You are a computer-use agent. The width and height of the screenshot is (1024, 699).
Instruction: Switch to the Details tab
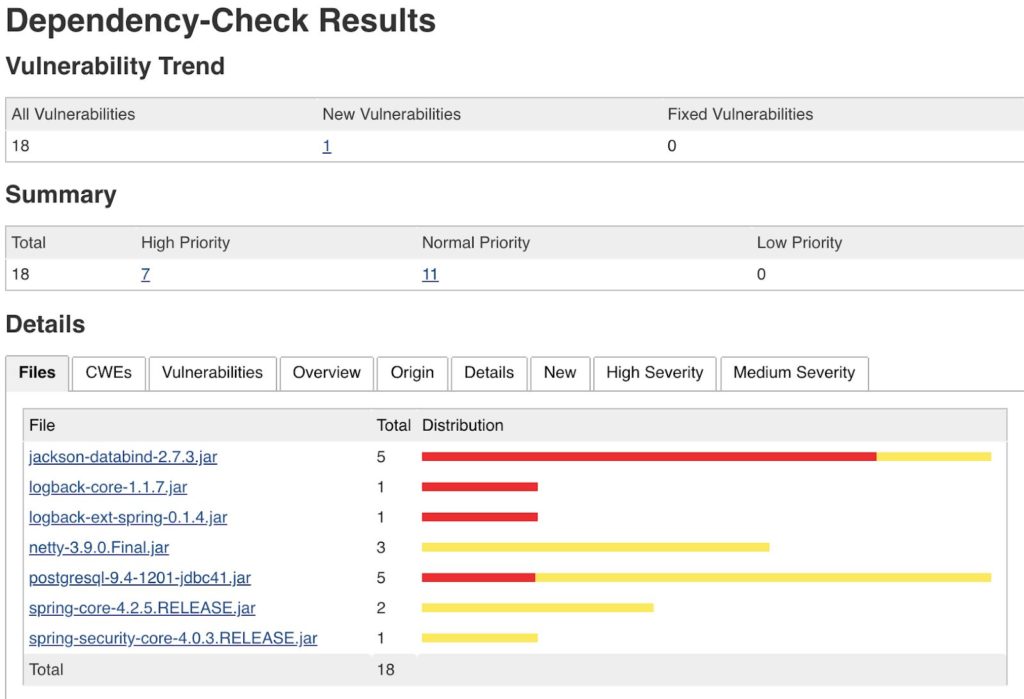pos(488,373)
